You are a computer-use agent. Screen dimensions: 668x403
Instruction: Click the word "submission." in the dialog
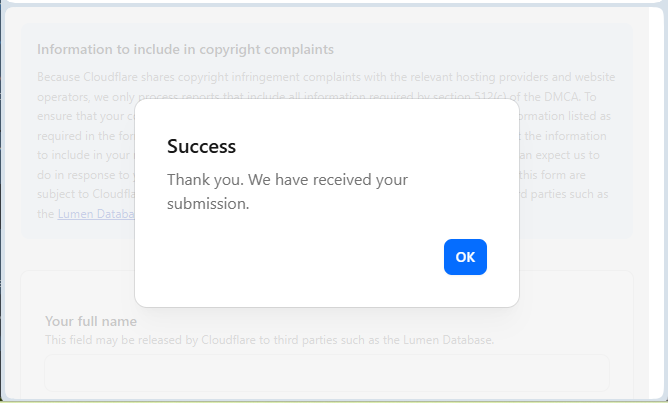(208, 204)
